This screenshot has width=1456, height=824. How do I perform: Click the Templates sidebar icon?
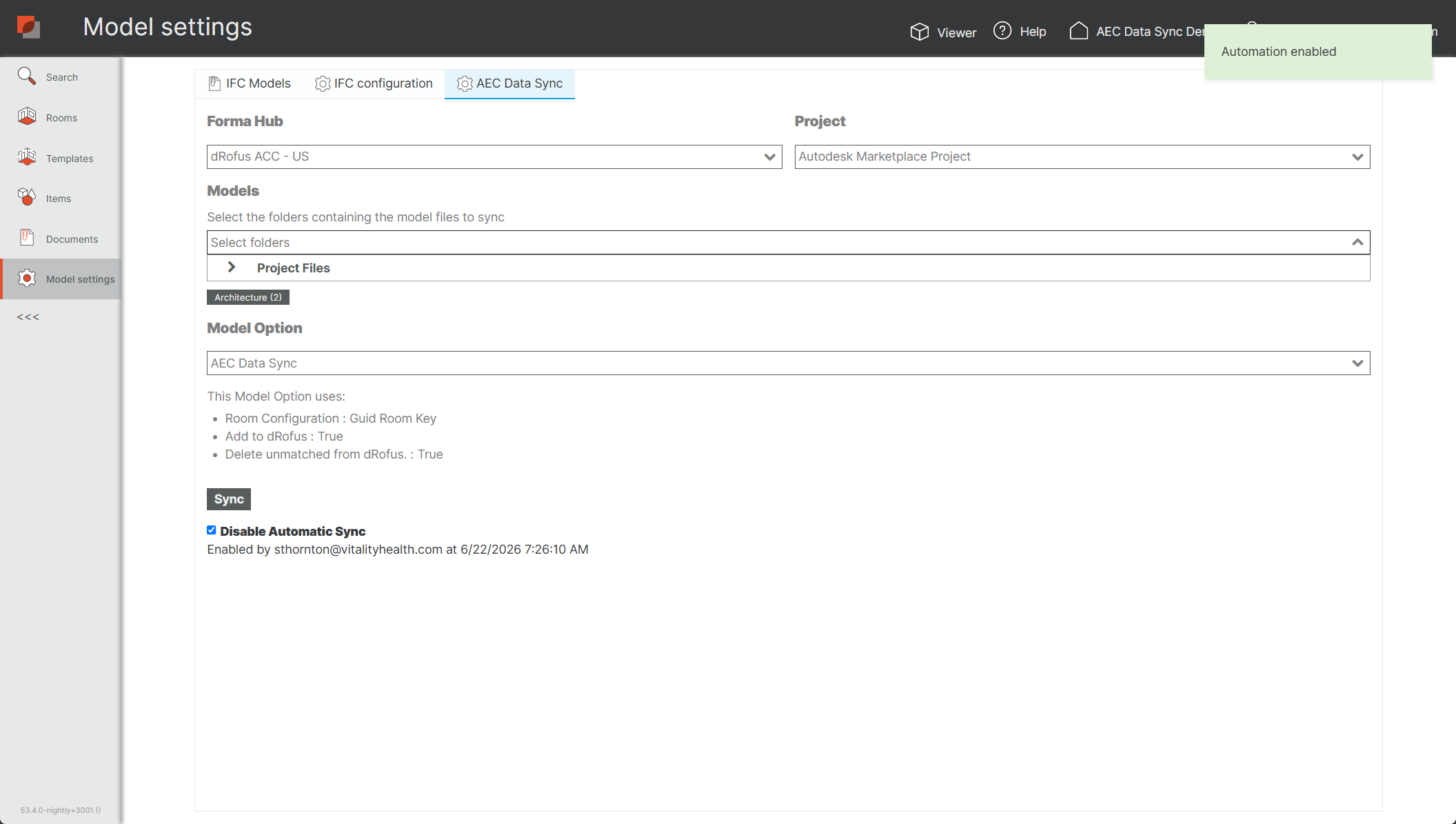pyautogui.click(x=27, y=157)
